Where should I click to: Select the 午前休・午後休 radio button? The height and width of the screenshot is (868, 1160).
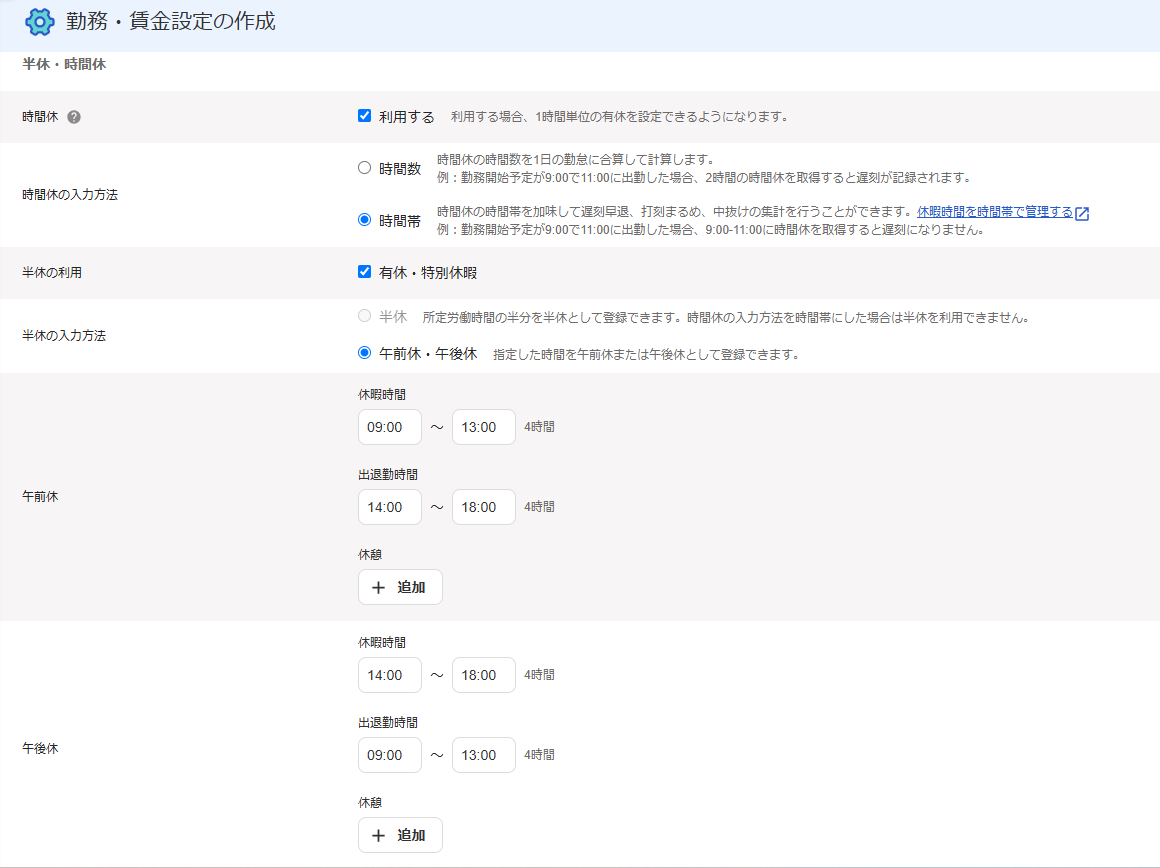[364, 353]
